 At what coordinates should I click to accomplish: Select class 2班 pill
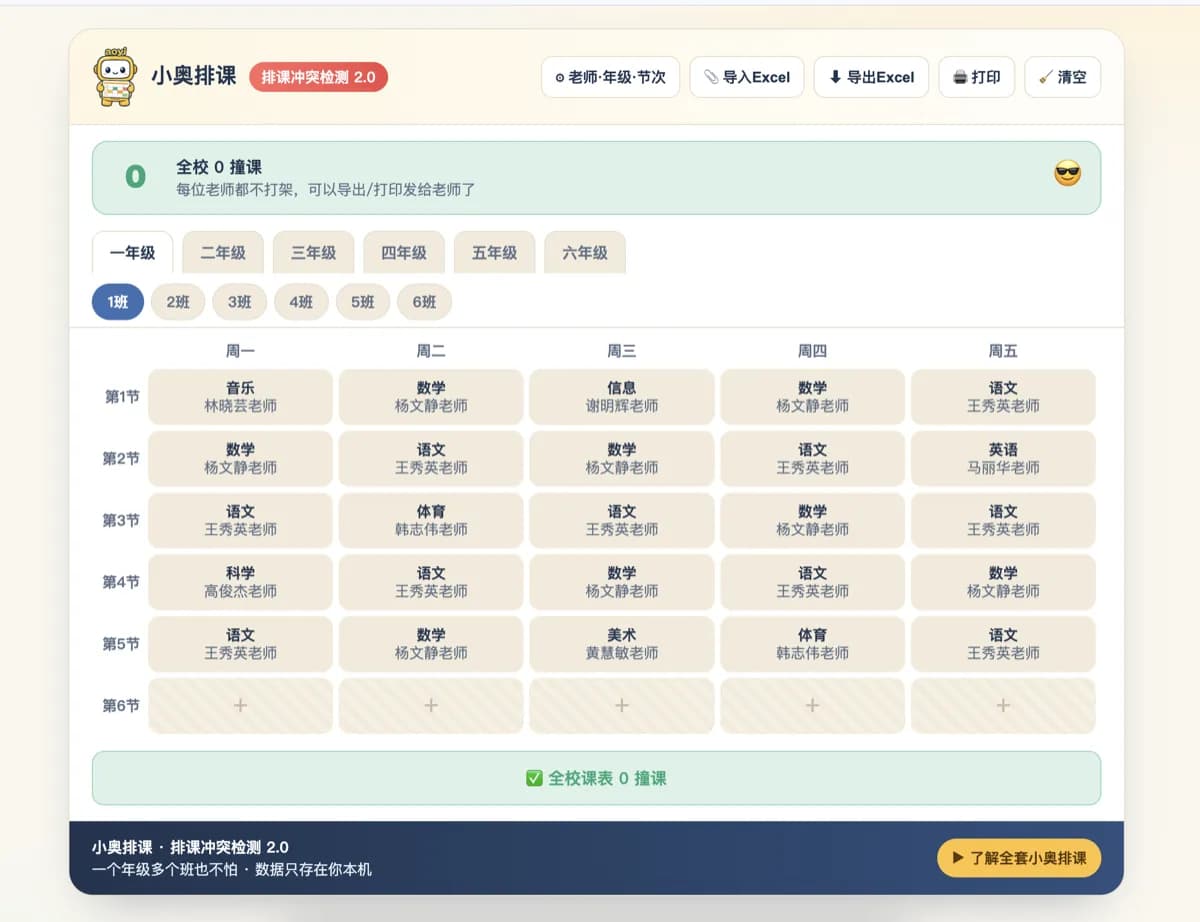(178, 302)
